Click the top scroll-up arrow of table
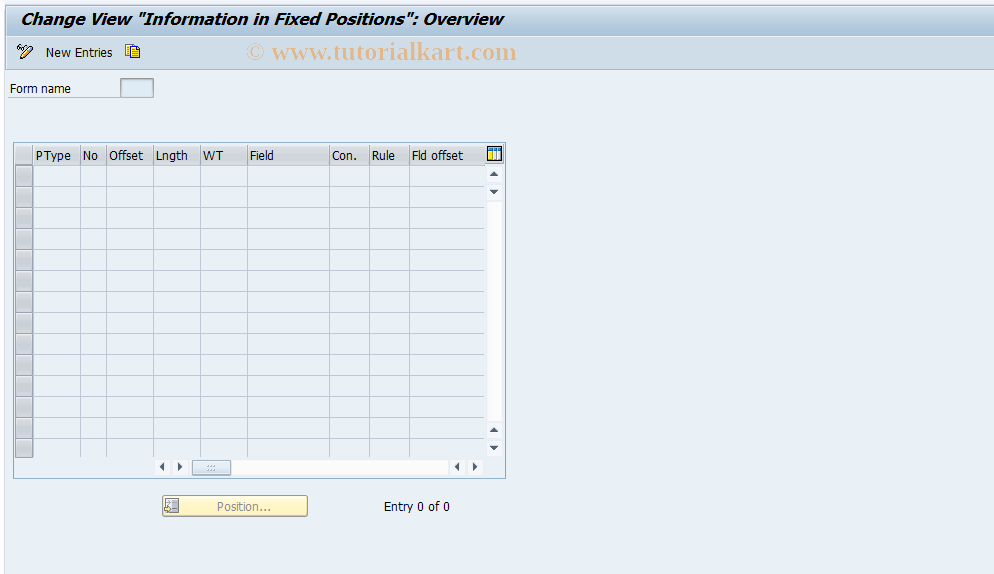 pyautogui.click(x=494, y=174)
